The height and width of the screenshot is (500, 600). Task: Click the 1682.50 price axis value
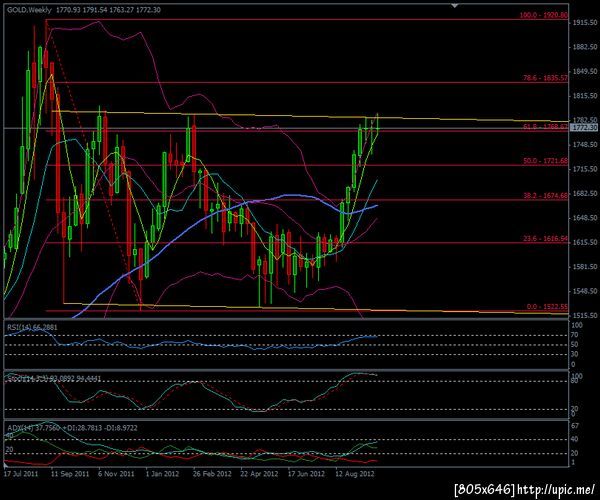click(585, 194)
